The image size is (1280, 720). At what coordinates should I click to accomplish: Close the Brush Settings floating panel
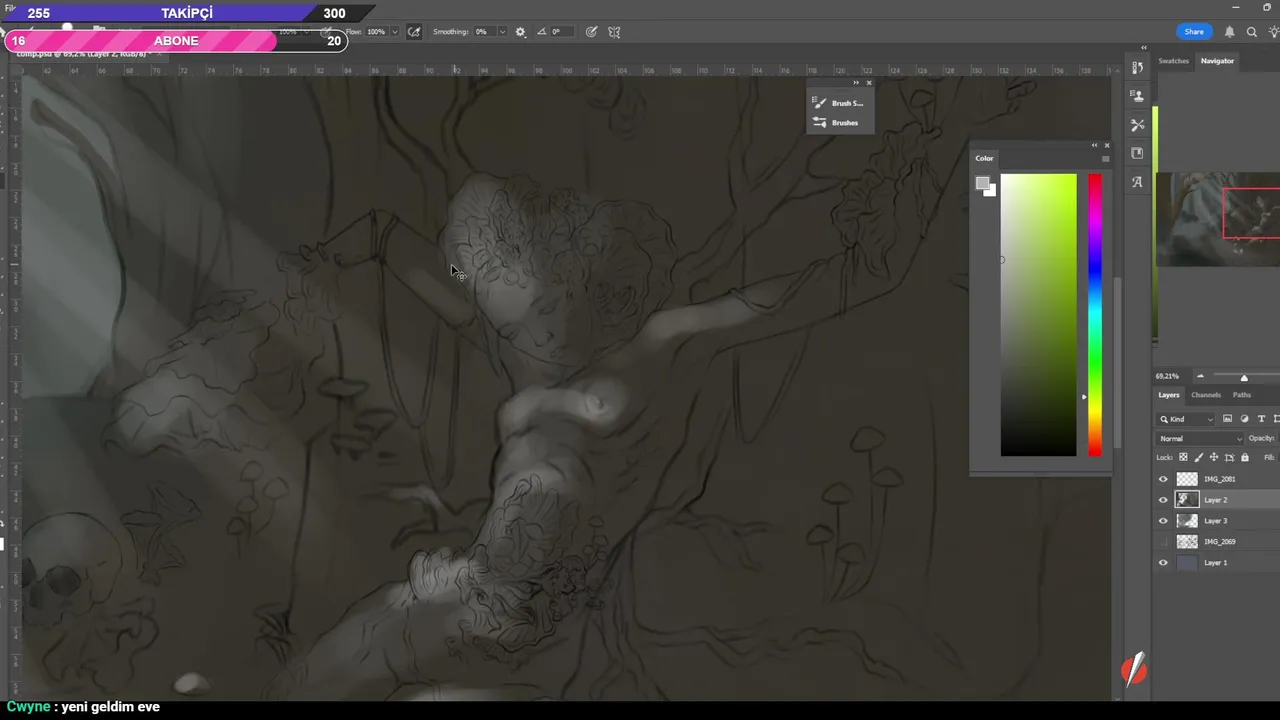tap(868, 83)
